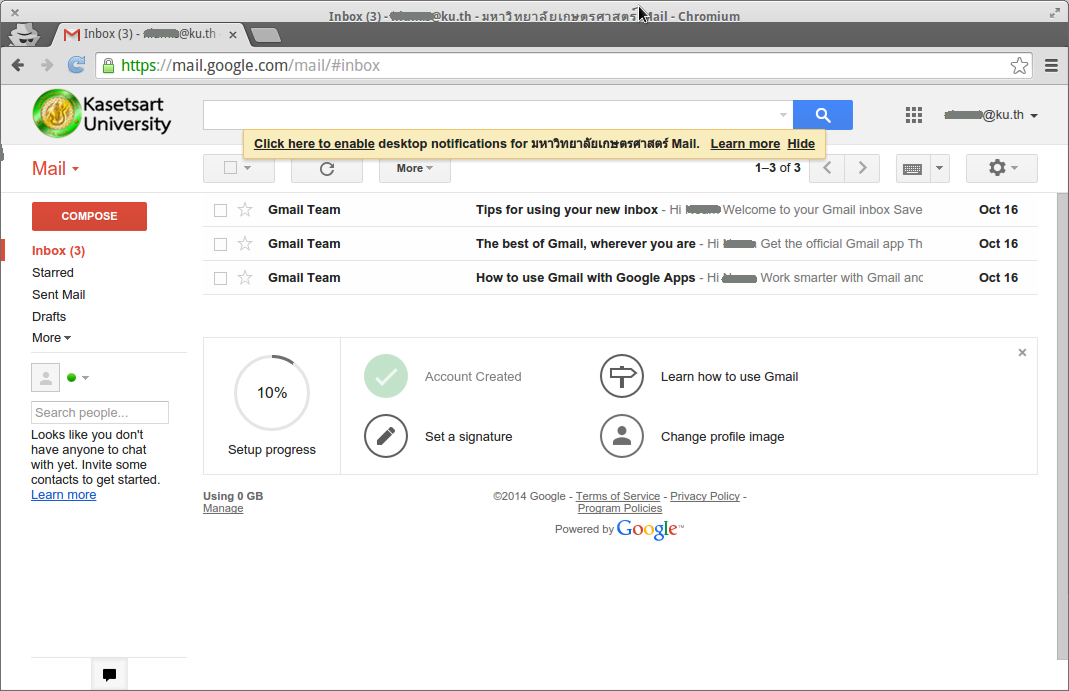Click the Learn how to use Gmail signpost icon
The image size is (1069, 691).
622,376
